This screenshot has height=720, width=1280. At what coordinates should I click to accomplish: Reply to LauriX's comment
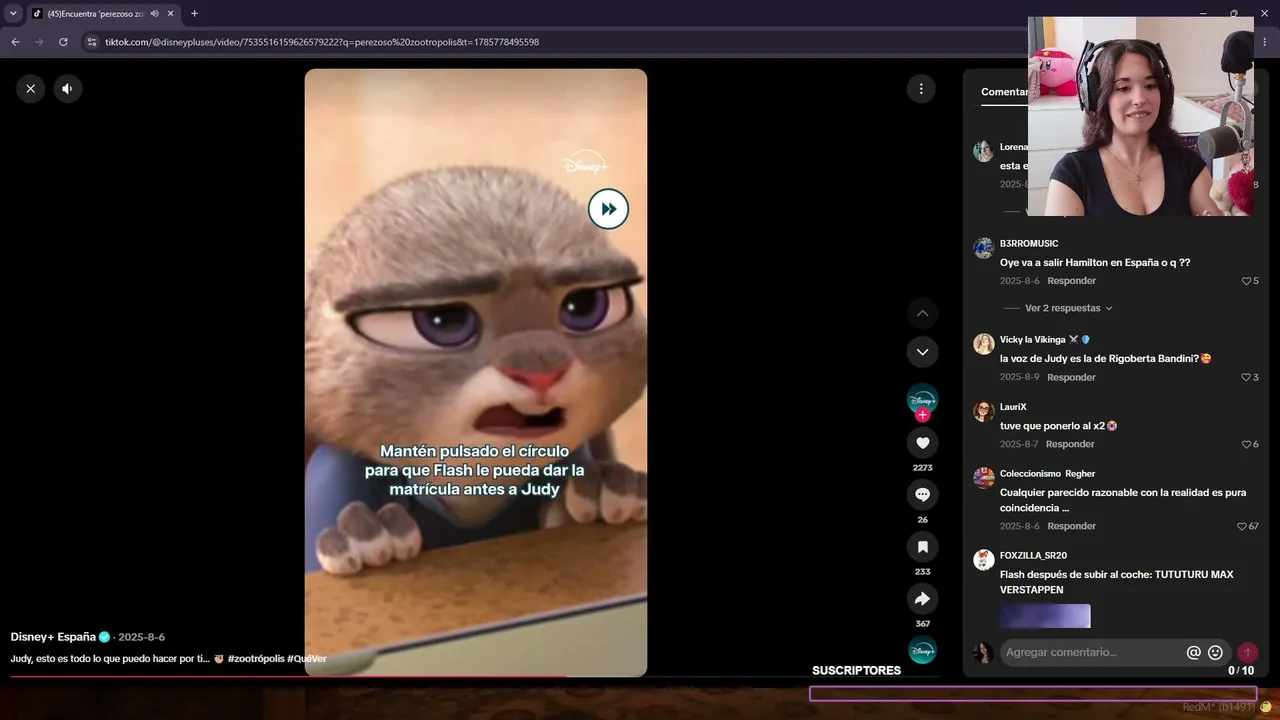coord(1070,444)
